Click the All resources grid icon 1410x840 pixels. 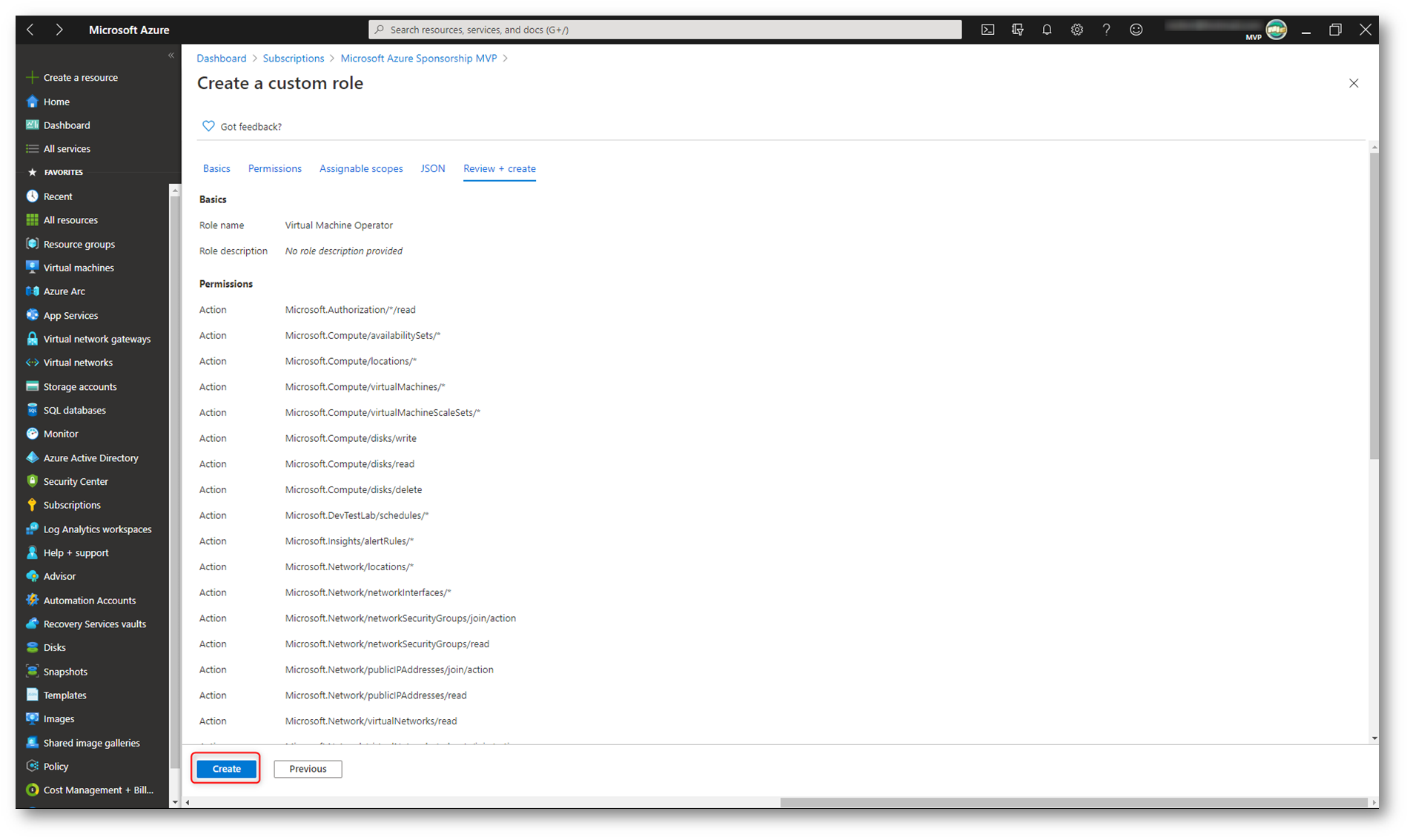point(32,220)
